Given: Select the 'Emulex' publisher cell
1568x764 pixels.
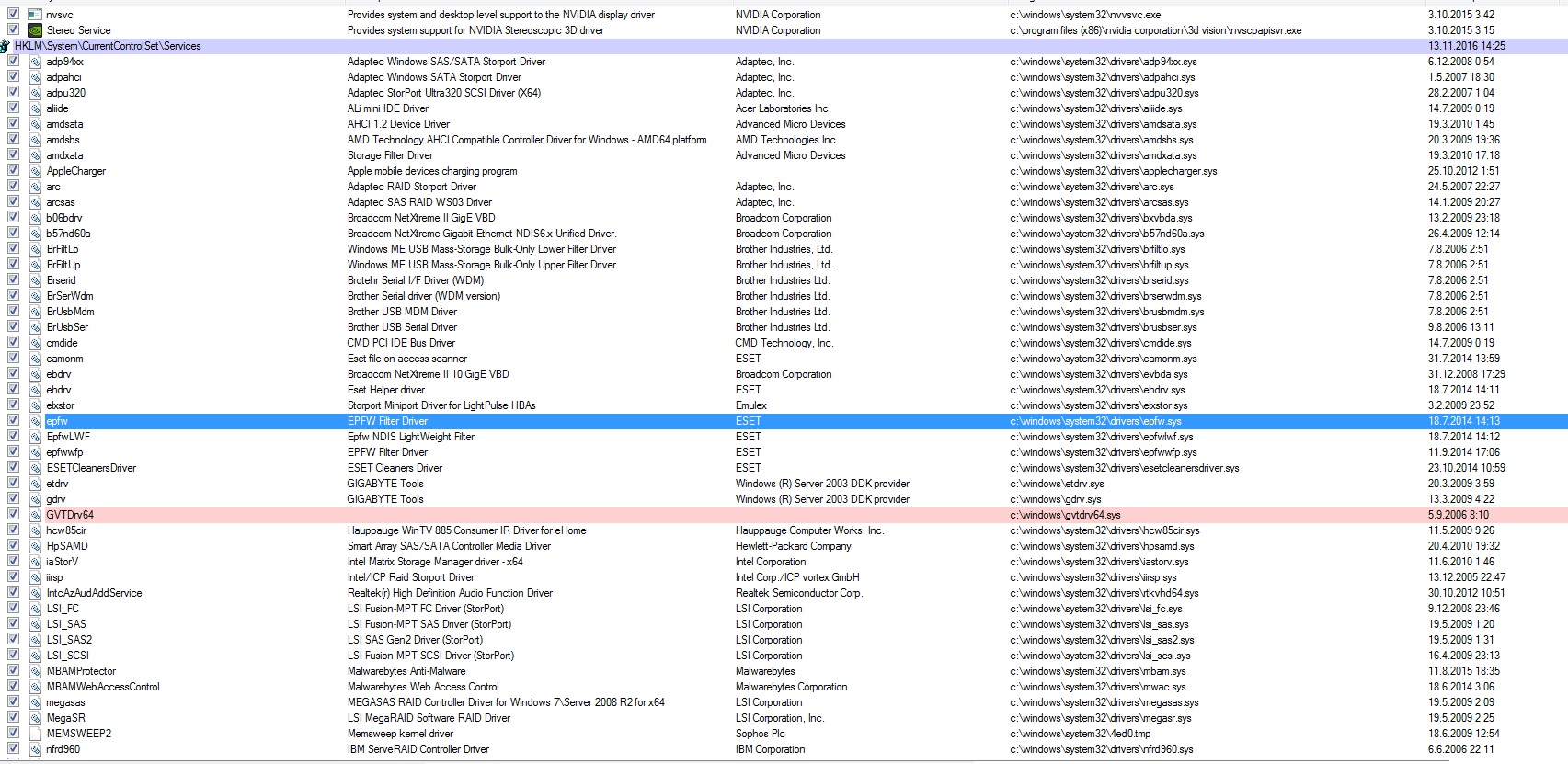Looking at the screenshot, I should click(x=751, y=405).
